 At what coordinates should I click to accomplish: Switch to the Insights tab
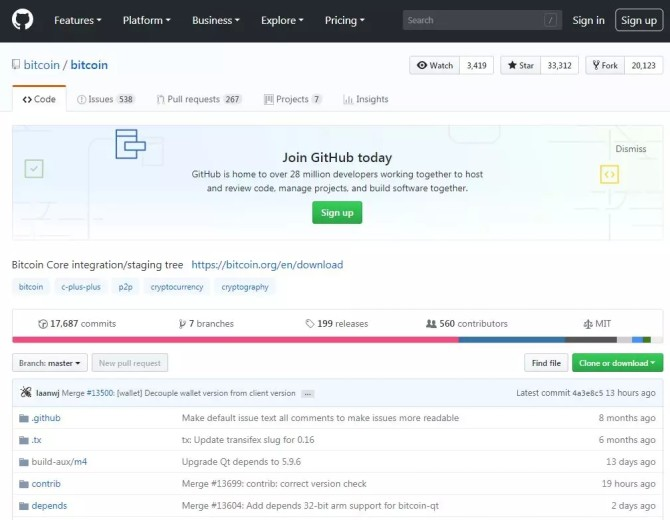366,99
